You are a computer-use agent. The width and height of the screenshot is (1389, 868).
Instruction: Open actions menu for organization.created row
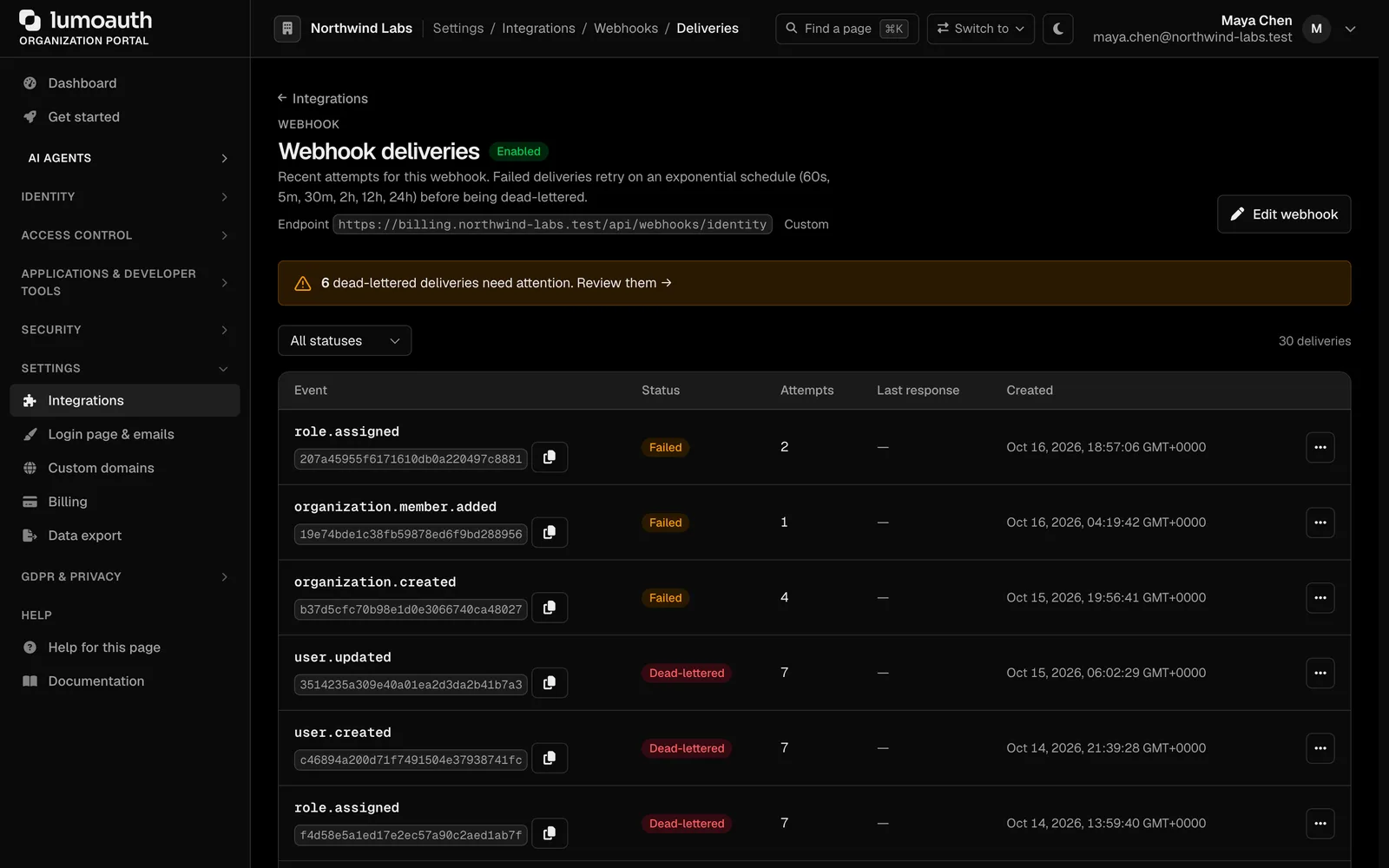[1320, 598]
